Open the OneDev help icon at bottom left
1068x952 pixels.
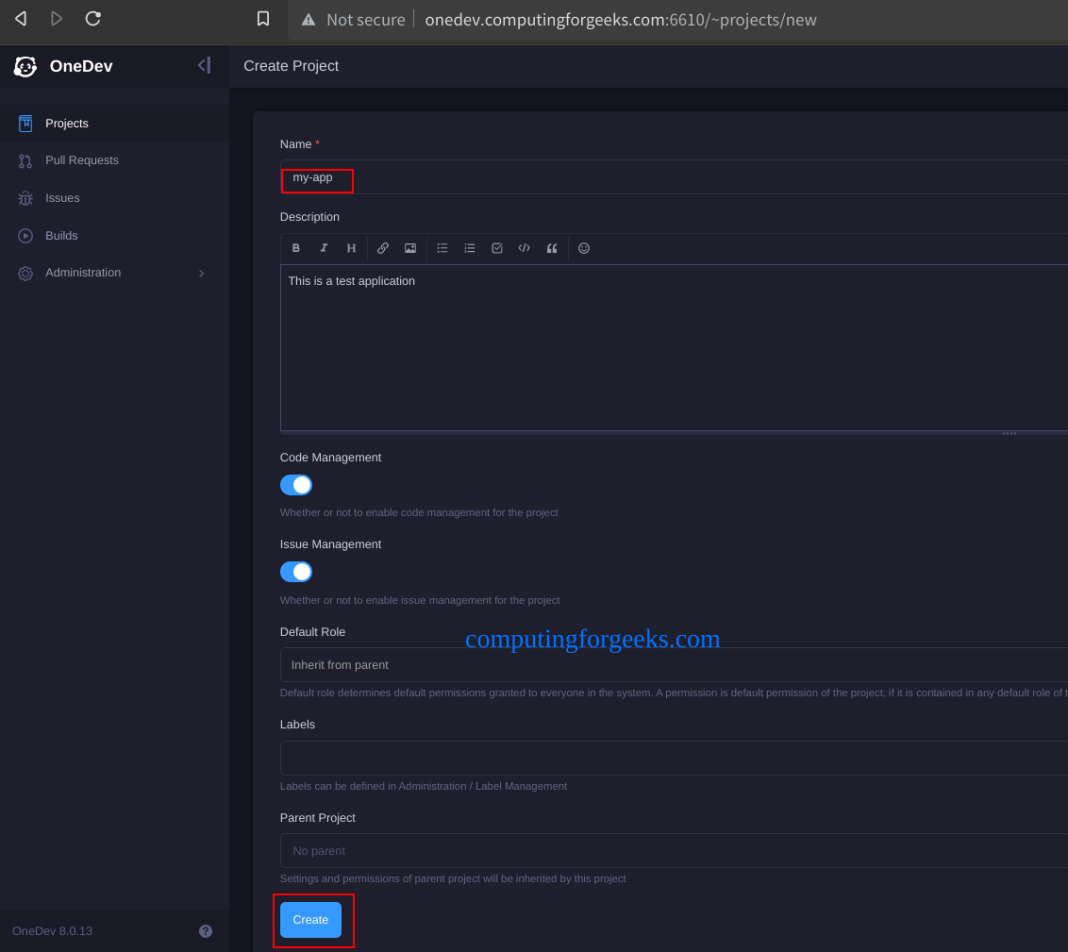click(x=205, y=931)
